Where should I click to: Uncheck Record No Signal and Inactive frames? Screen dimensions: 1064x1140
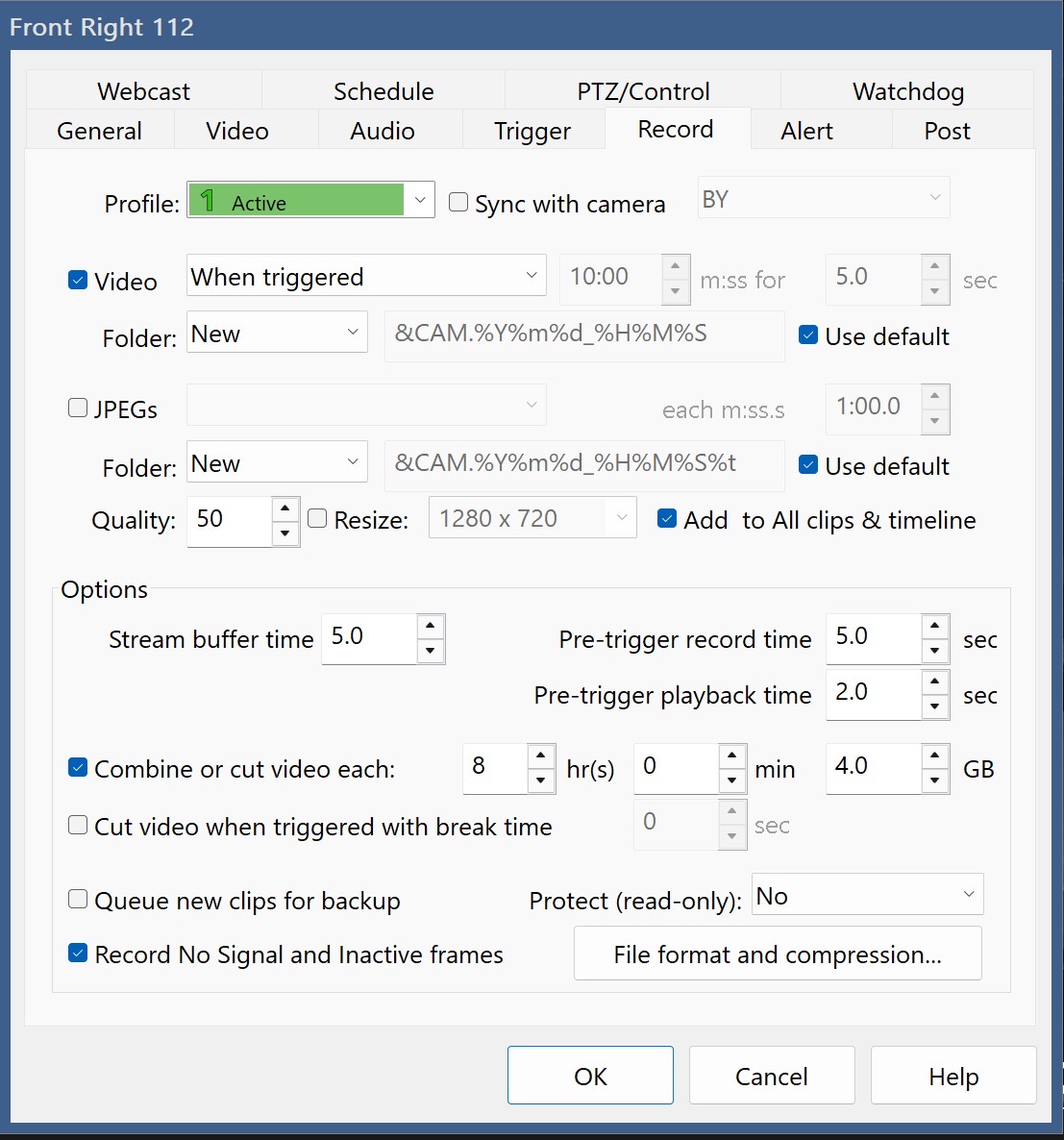(x=78, y=954)
